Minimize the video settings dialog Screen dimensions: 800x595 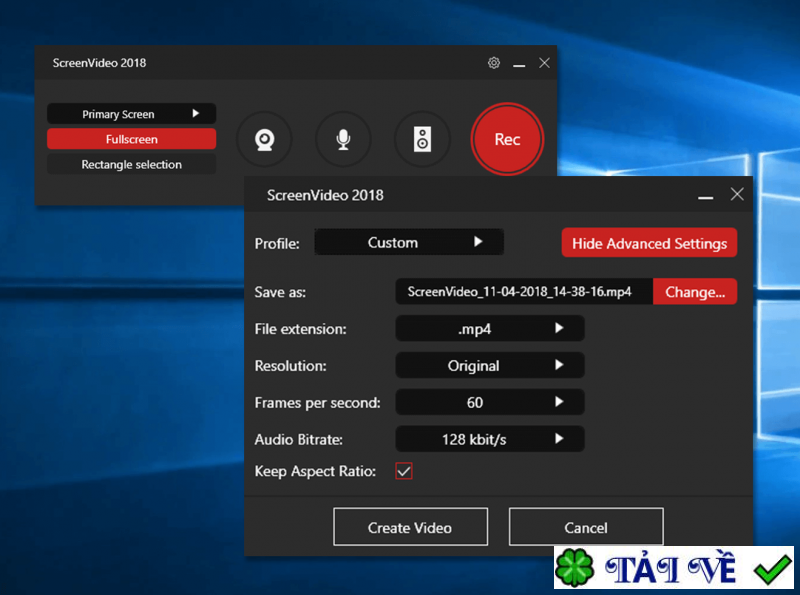click(x=706, y=195)
